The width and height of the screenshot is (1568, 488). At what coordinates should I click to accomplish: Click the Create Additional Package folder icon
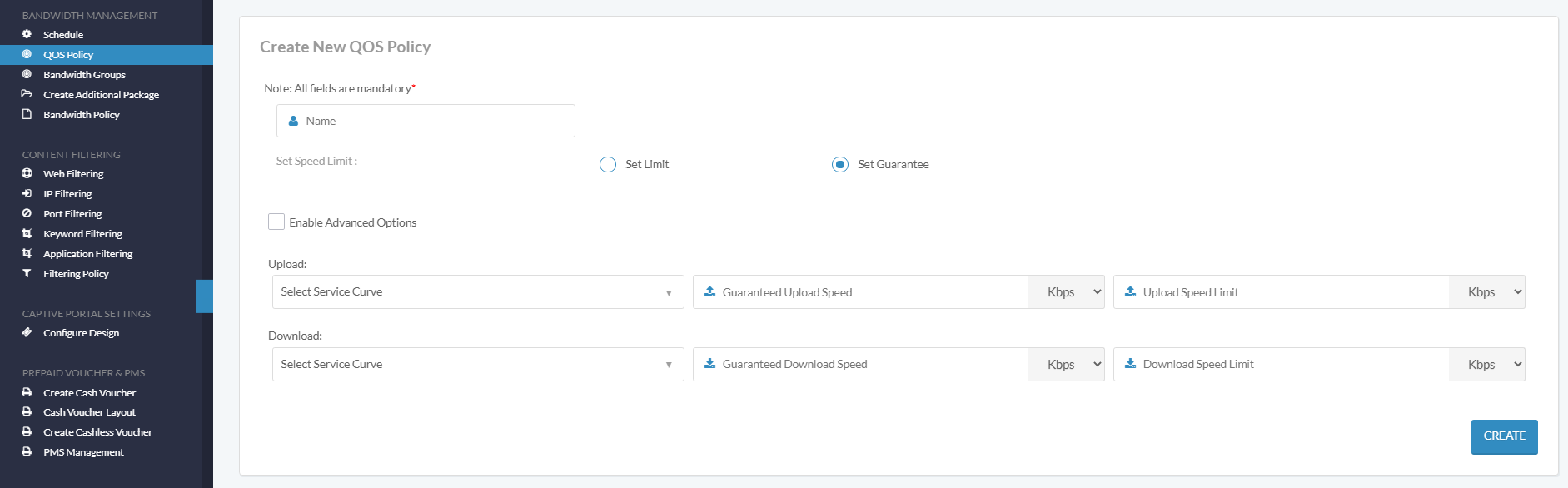(x=27, y=94)
